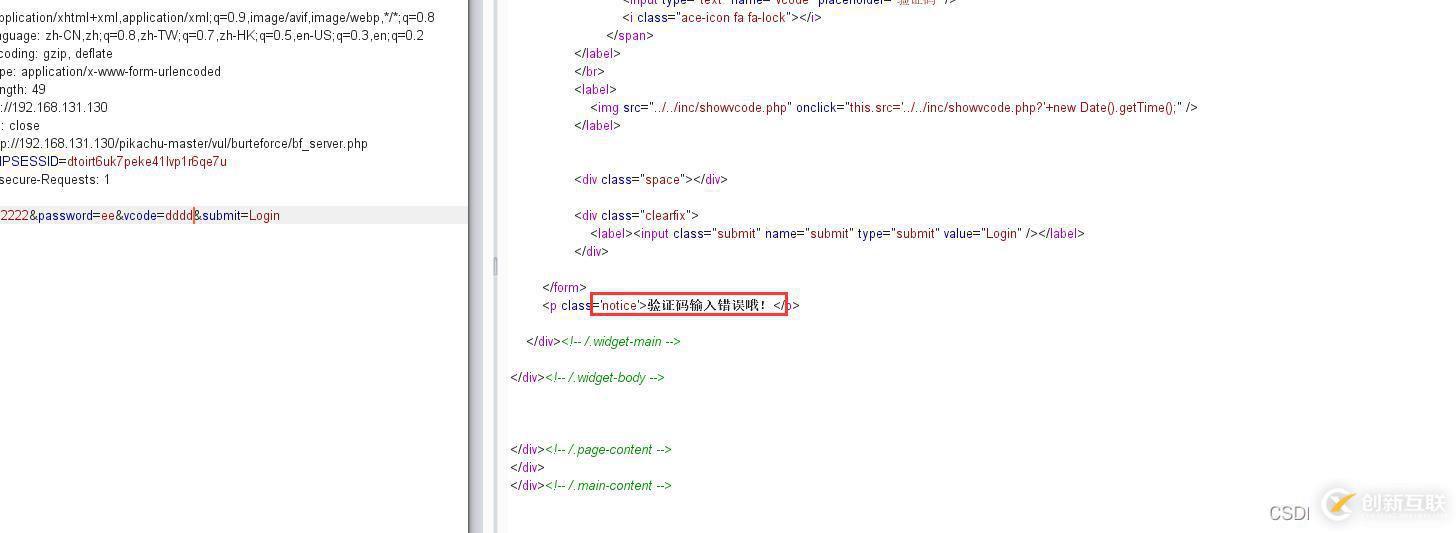The width and height of the screenshot is (1456, 533).
Task: Select the referer URL ending bf_server.php
Action: 184,144
